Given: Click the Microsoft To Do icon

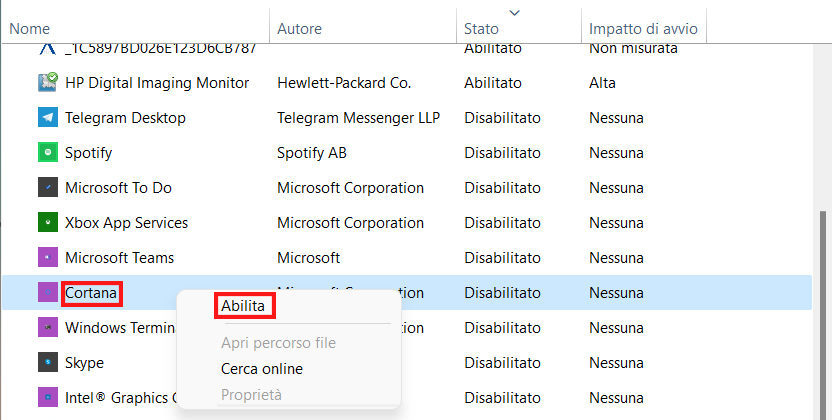Looking at the screenshot, I should click(48, 188).
